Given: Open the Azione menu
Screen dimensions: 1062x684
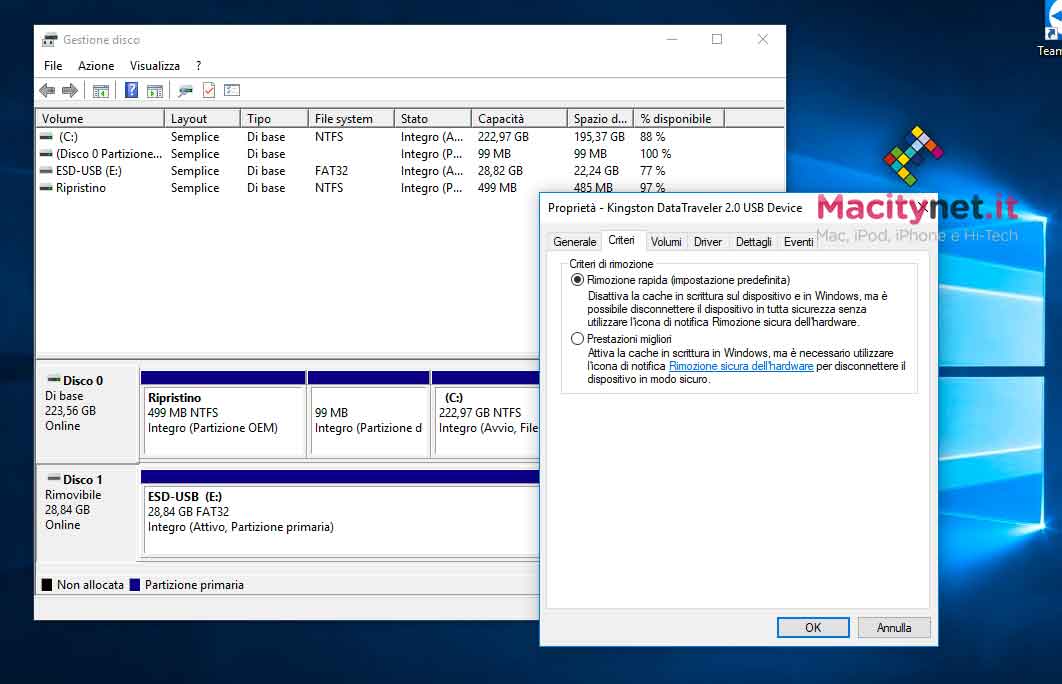Looking at the screenshot, I should 96,66.
